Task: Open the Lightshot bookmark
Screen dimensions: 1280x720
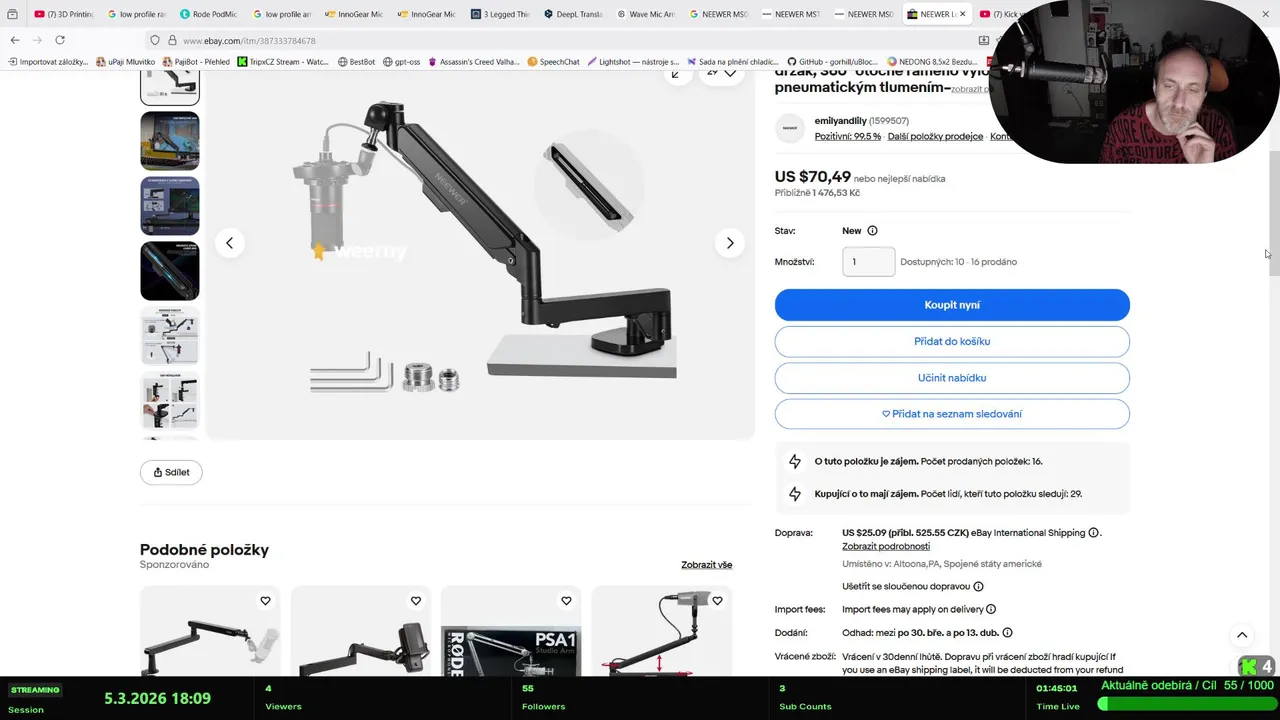Action: (x=633, y=62)
